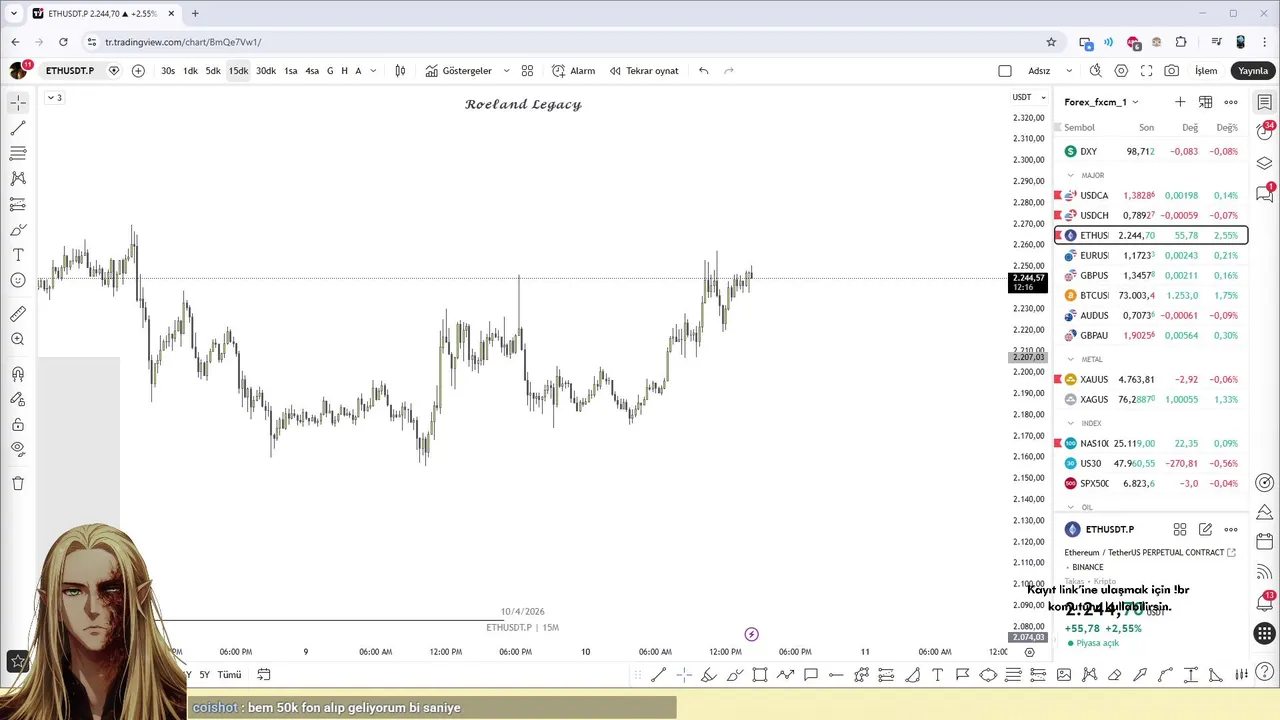
Task: Toggle the red flag on USDCA row
Action: (1058, 195)
